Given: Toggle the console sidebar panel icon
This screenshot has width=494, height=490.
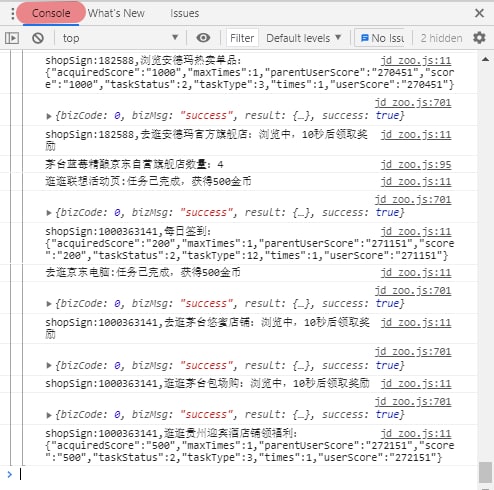Looking at the screenshot, I should 12,38.
